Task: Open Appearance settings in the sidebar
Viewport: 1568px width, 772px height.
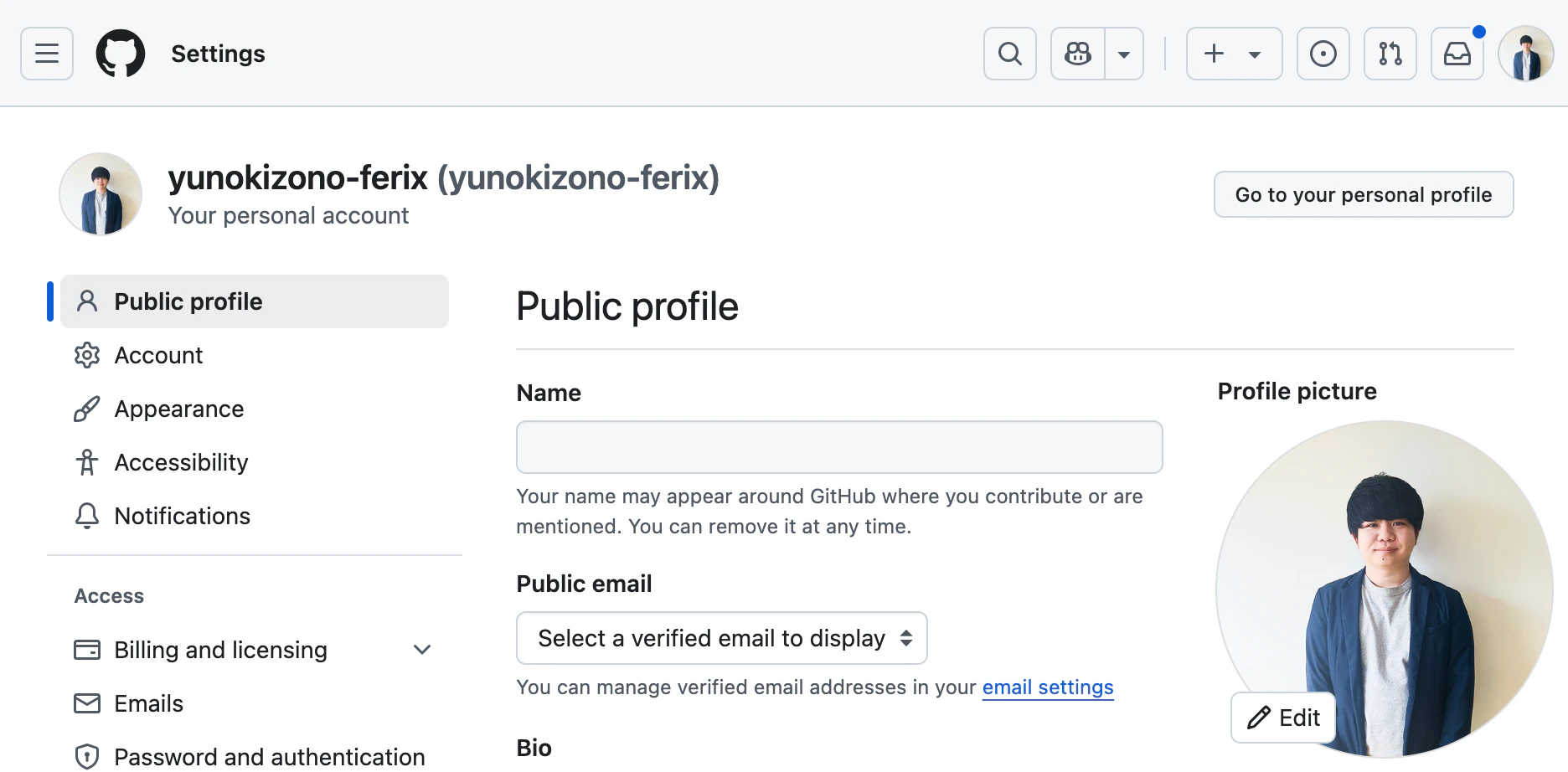Action: click(255, 409)
